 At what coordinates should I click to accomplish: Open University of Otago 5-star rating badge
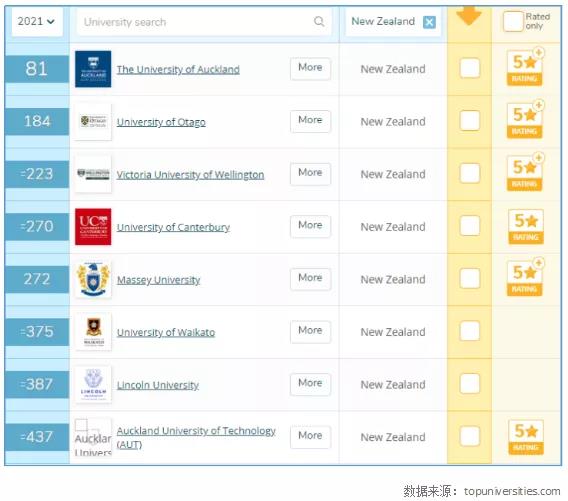pyautogui.click(x=525, y=120)
